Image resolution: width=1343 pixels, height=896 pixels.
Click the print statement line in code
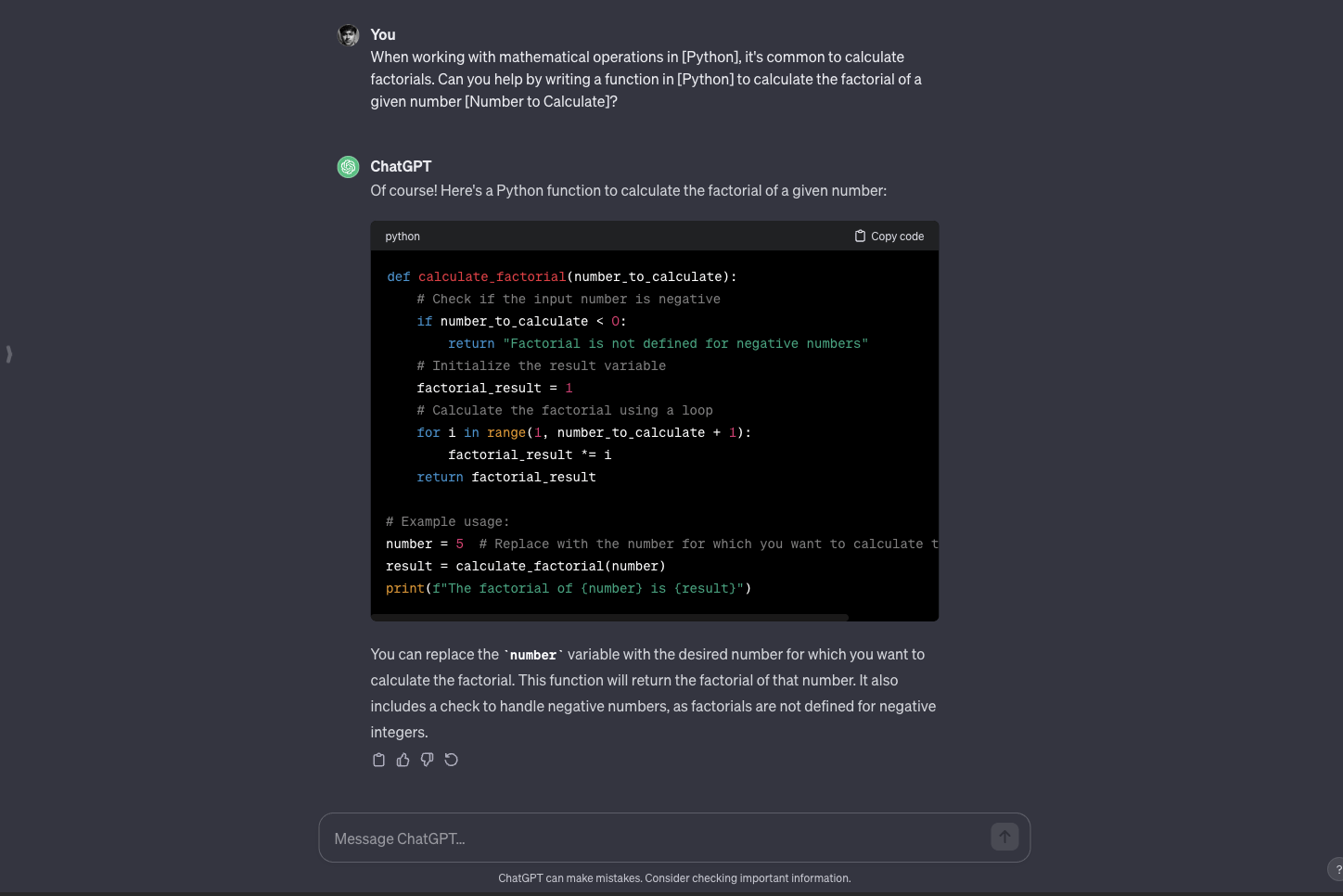pos(568,588)
